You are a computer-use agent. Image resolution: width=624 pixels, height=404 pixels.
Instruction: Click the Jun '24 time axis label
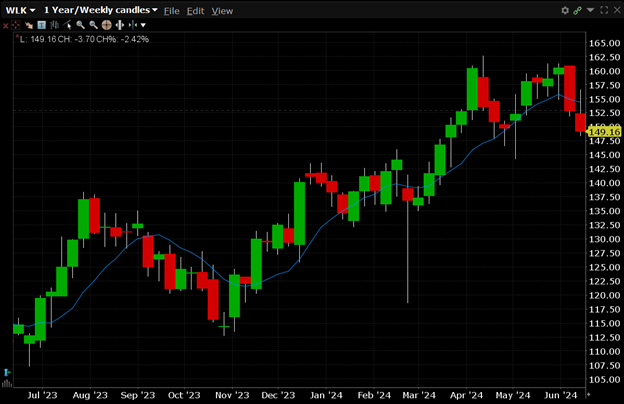pyautogui.click(x=560, y=395)
